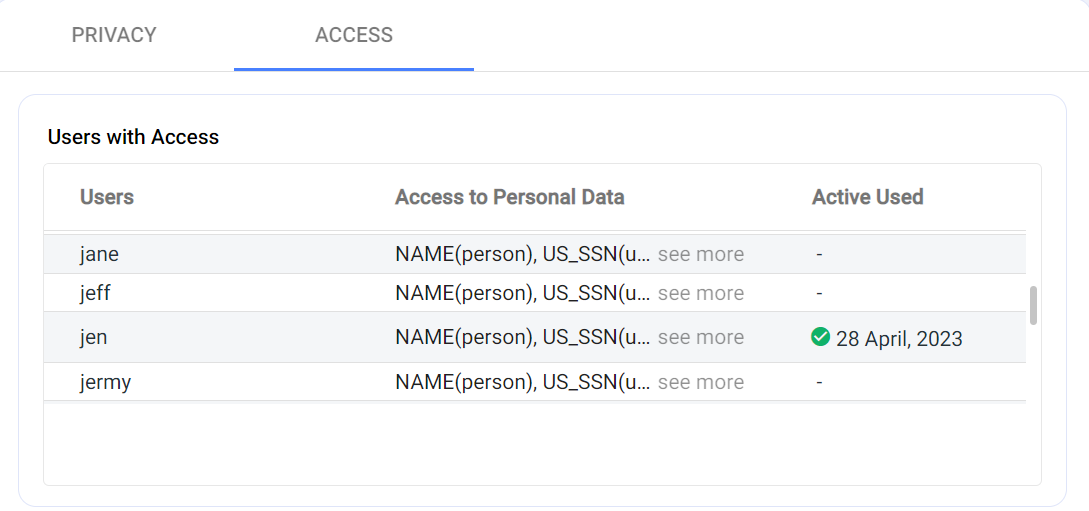Click green check icon beside 28 April, 2023
The image size is (1089, 511).
click(x=820, y=337)
